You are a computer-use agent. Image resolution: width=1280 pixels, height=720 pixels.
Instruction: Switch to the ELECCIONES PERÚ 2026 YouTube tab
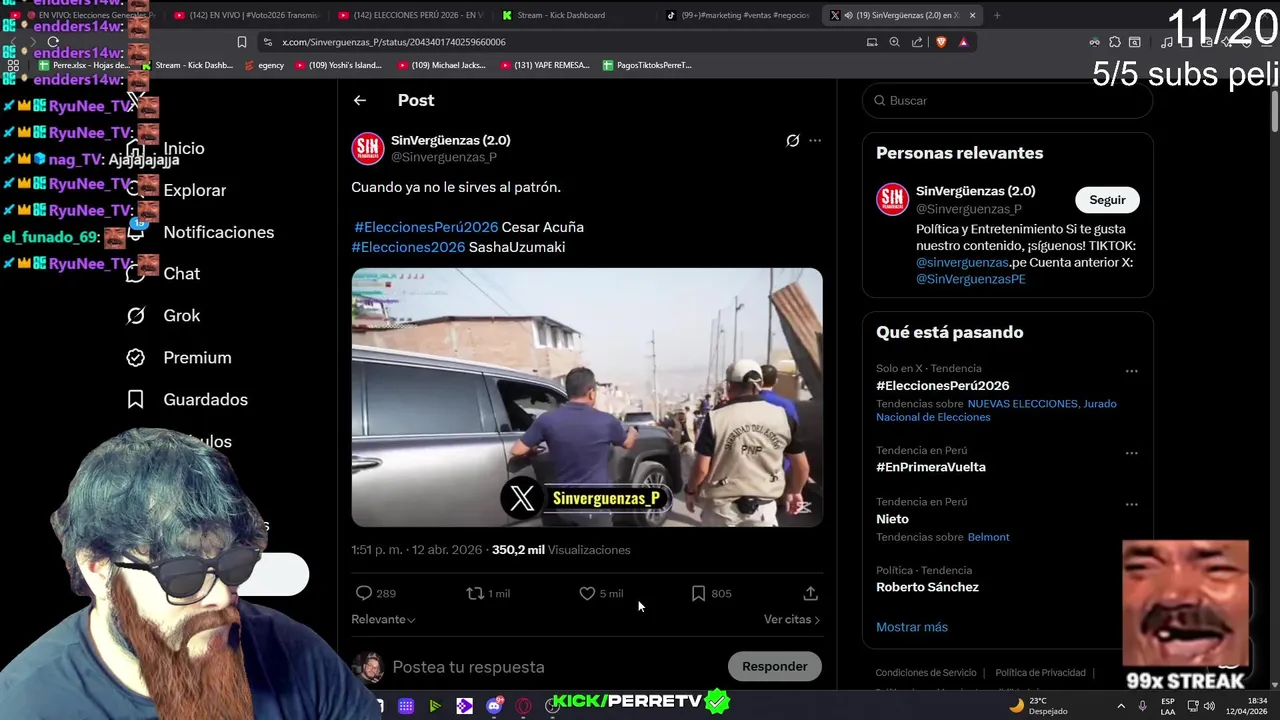(x=410, y=15)
